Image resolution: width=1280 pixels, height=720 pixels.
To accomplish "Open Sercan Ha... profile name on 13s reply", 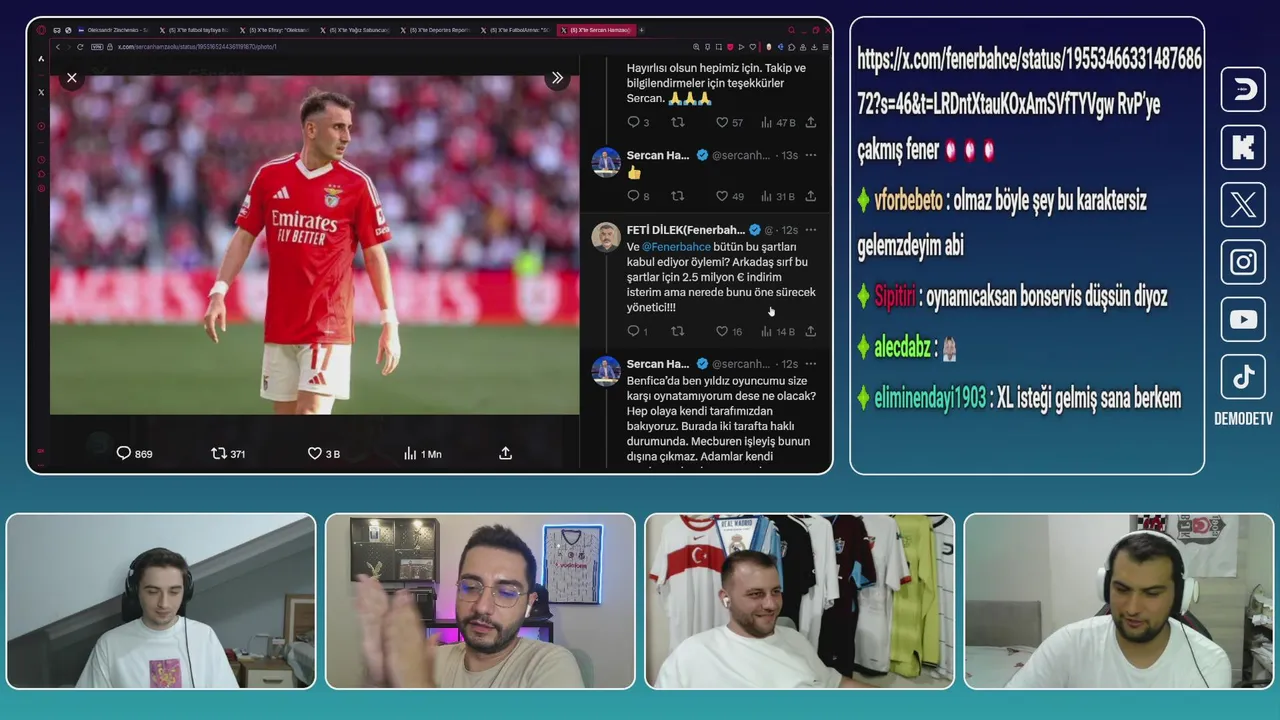I will click(x=658, y=155).
